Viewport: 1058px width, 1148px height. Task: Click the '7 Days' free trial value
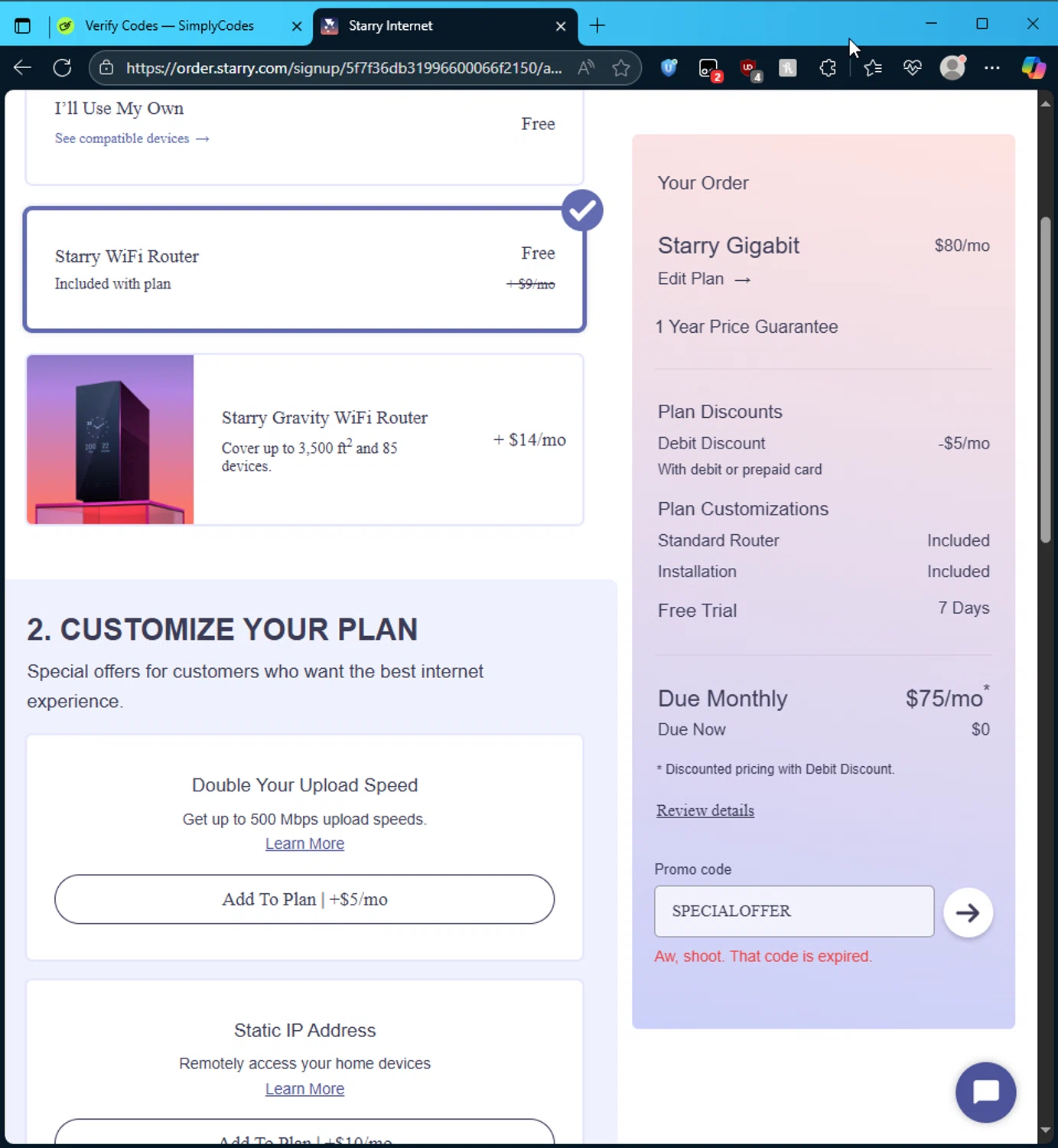964,608
